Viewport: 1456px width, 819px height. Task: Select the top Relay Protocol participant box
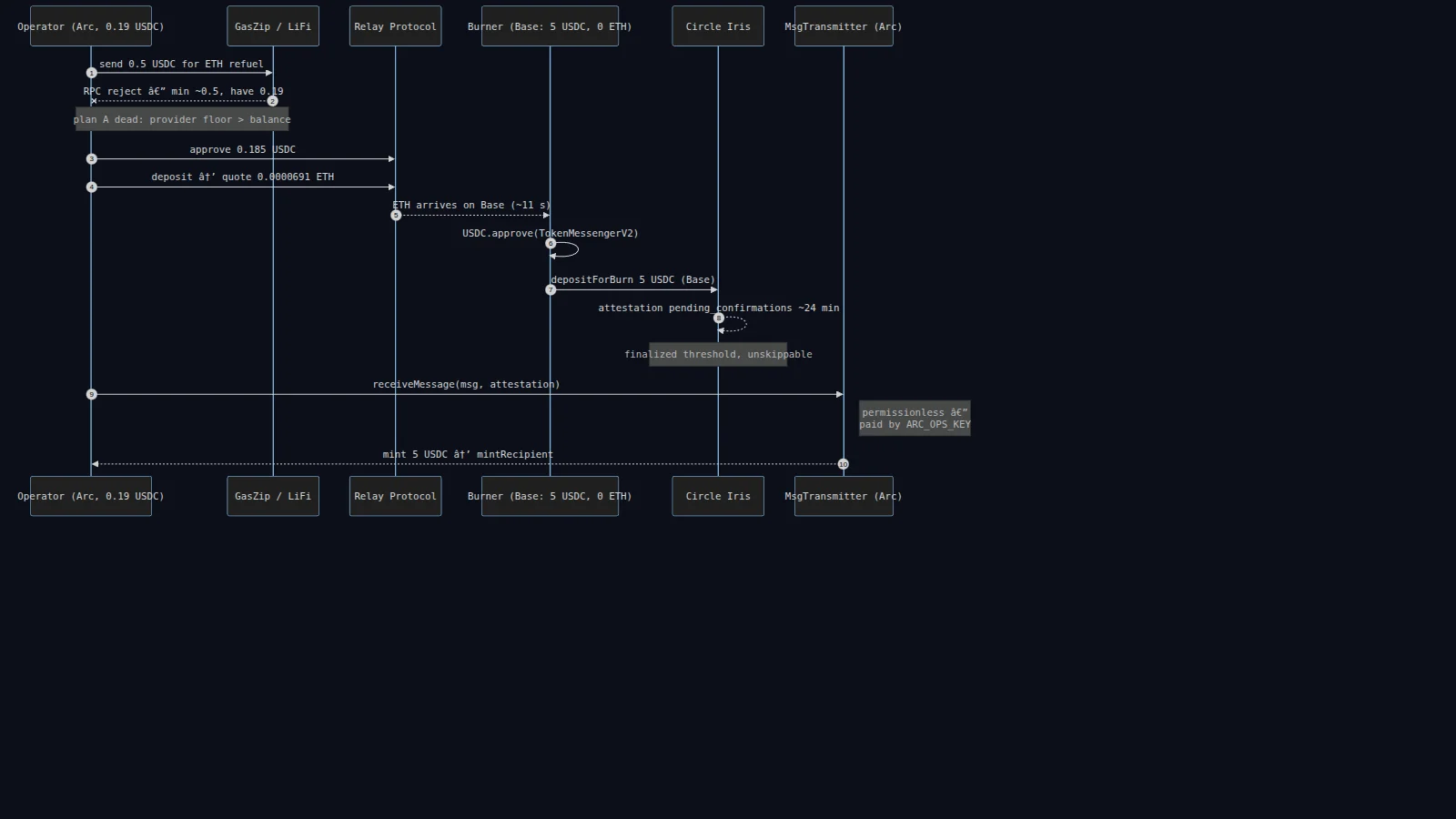pyautogui.click(x=395, y=26)
